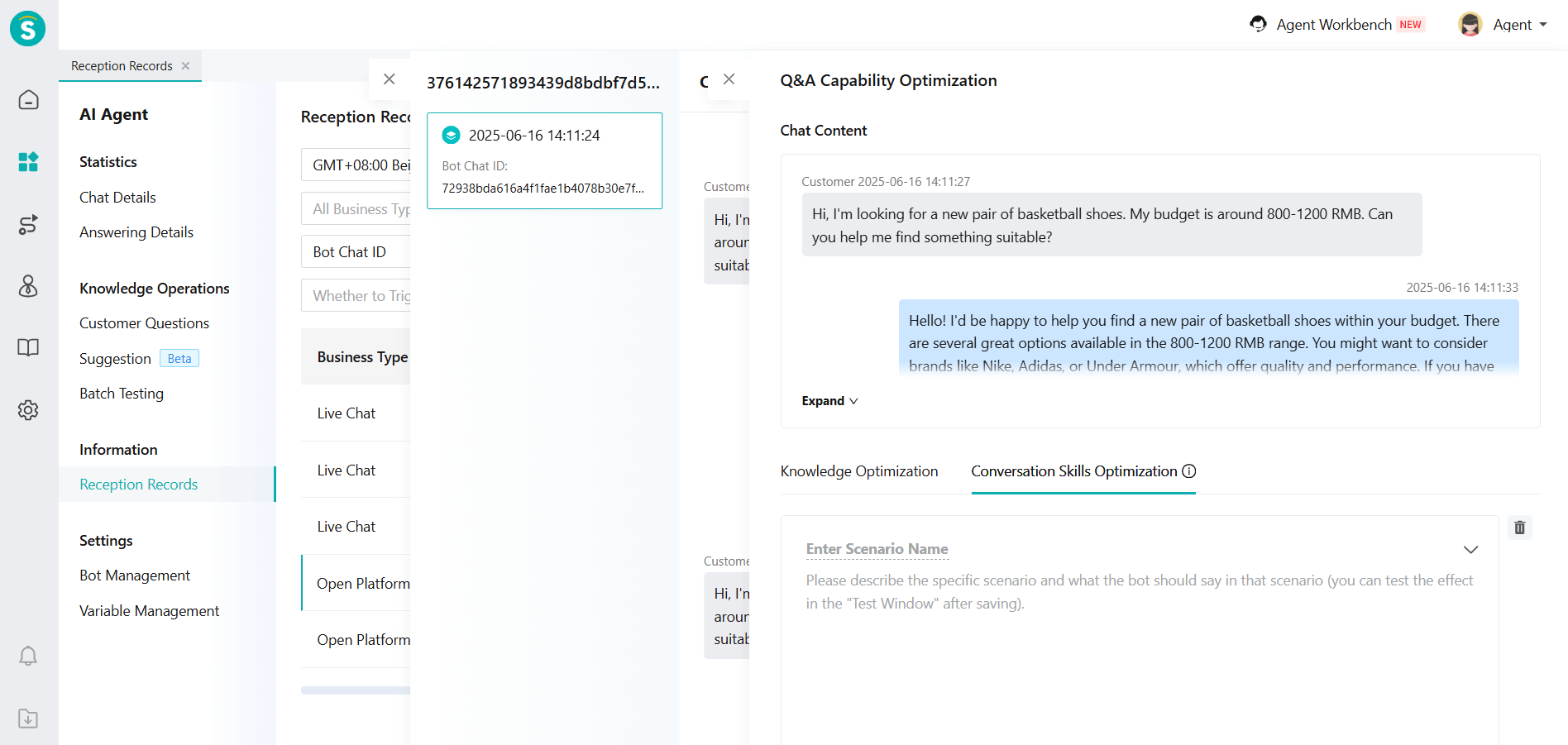The height and width of the screenshot is (745, 1568).
Task: Open Suggestion Beta menu item
Action: [139, 359]
